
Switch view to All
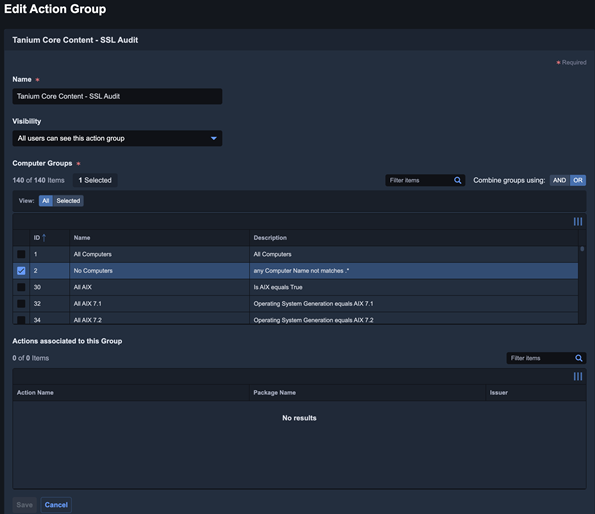tap(46, 201)
